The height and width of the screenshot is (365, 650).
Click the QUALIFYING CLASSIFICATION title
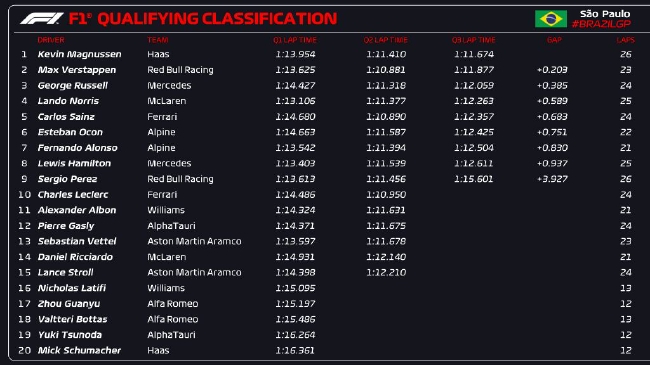(x=217, y=19)
